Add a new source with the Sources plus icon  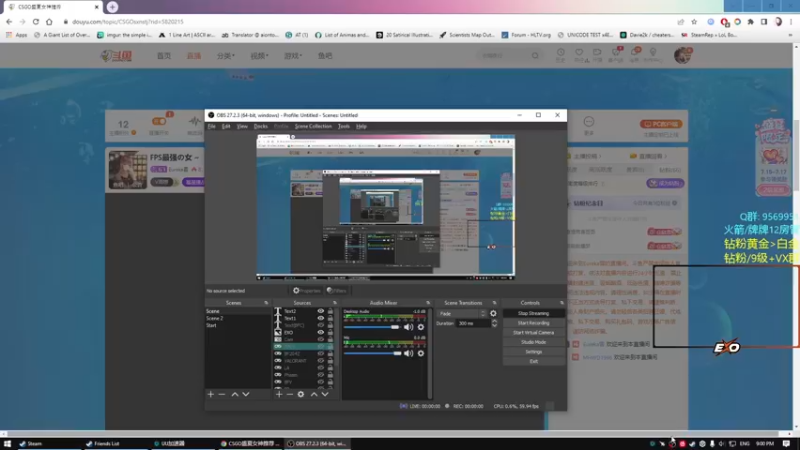[x=279, y=394]
